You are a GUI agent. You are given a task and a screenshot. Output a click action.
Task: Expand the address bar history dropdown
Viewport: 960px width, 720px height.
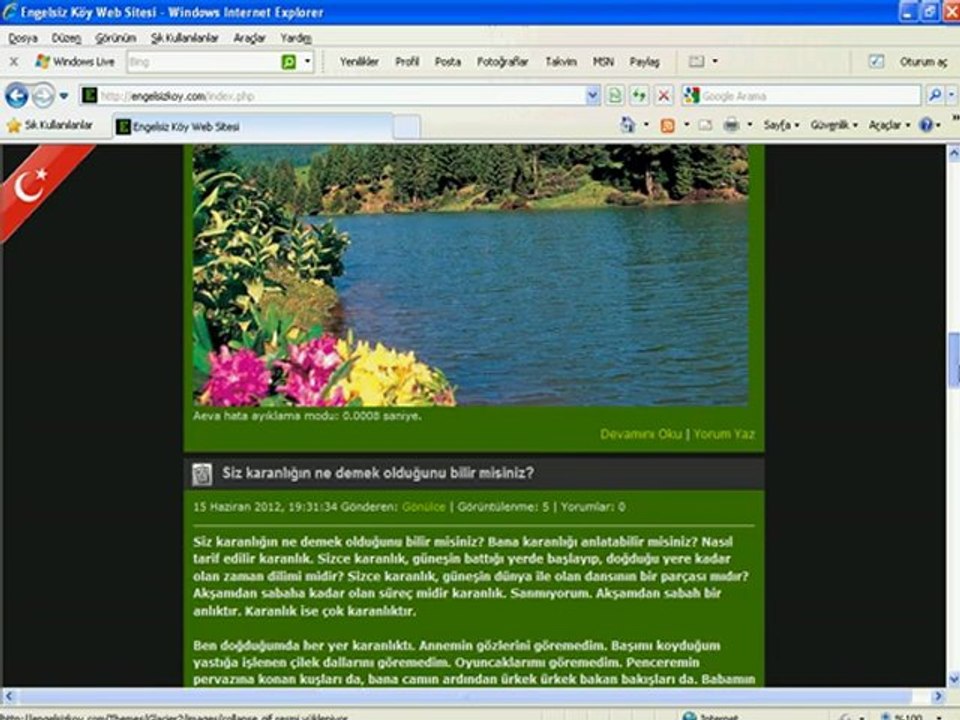(593, 96)
